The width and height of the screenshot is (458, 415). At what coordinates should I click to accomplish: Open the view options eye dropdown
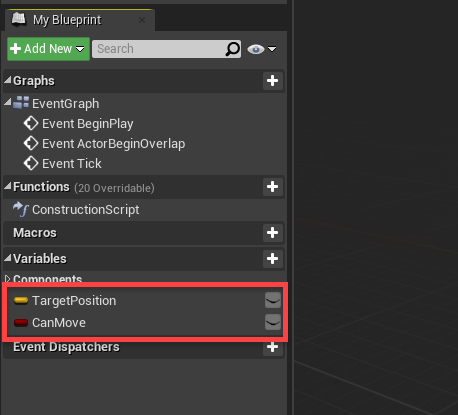[262, 49]
